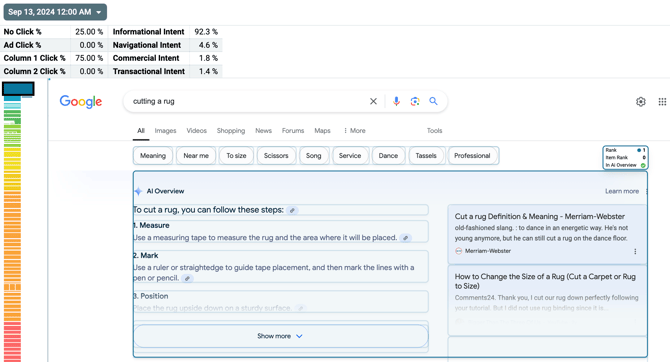
Task: Follow the Learn more link
Action: click(x=622, y=191)
